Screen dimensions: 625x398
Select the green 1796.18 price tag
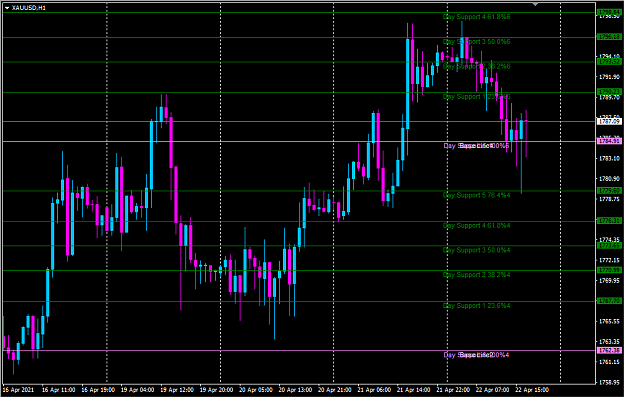pyautogui.click(x=609, y=37)
